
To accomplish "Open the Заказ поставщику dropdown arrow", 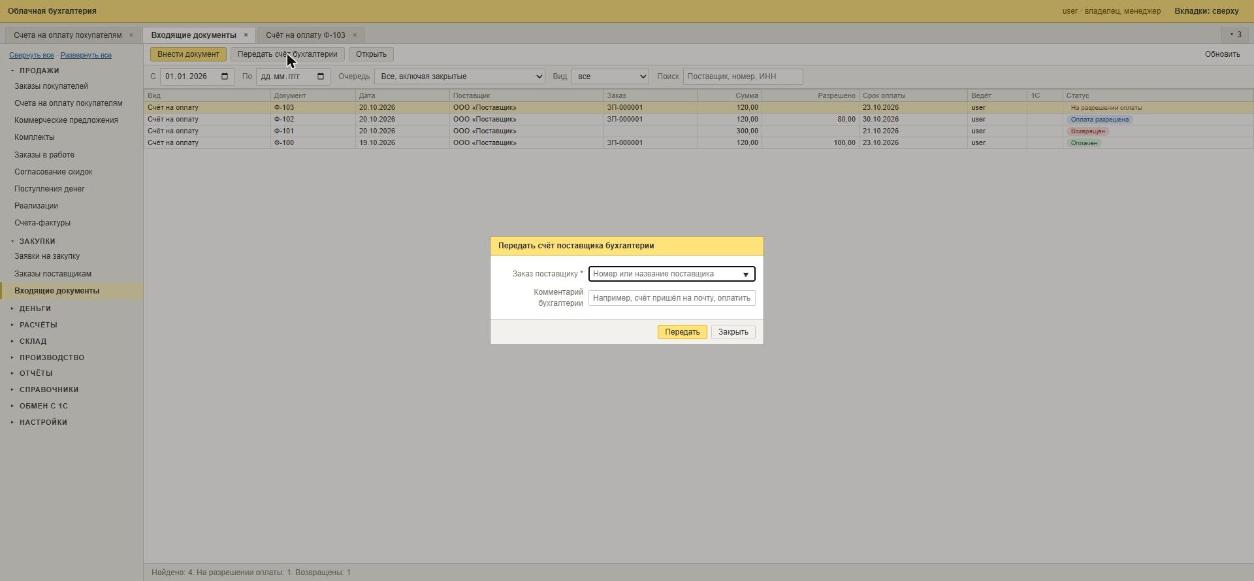I will [x=745, y=274].
